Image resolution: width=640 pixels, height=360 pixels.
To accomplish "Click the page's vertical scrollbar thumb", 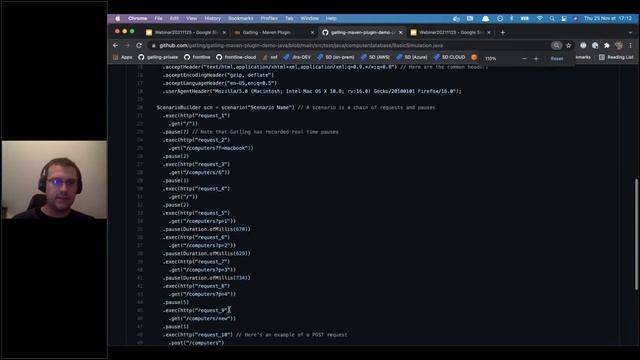I will (x=636, y=234).
